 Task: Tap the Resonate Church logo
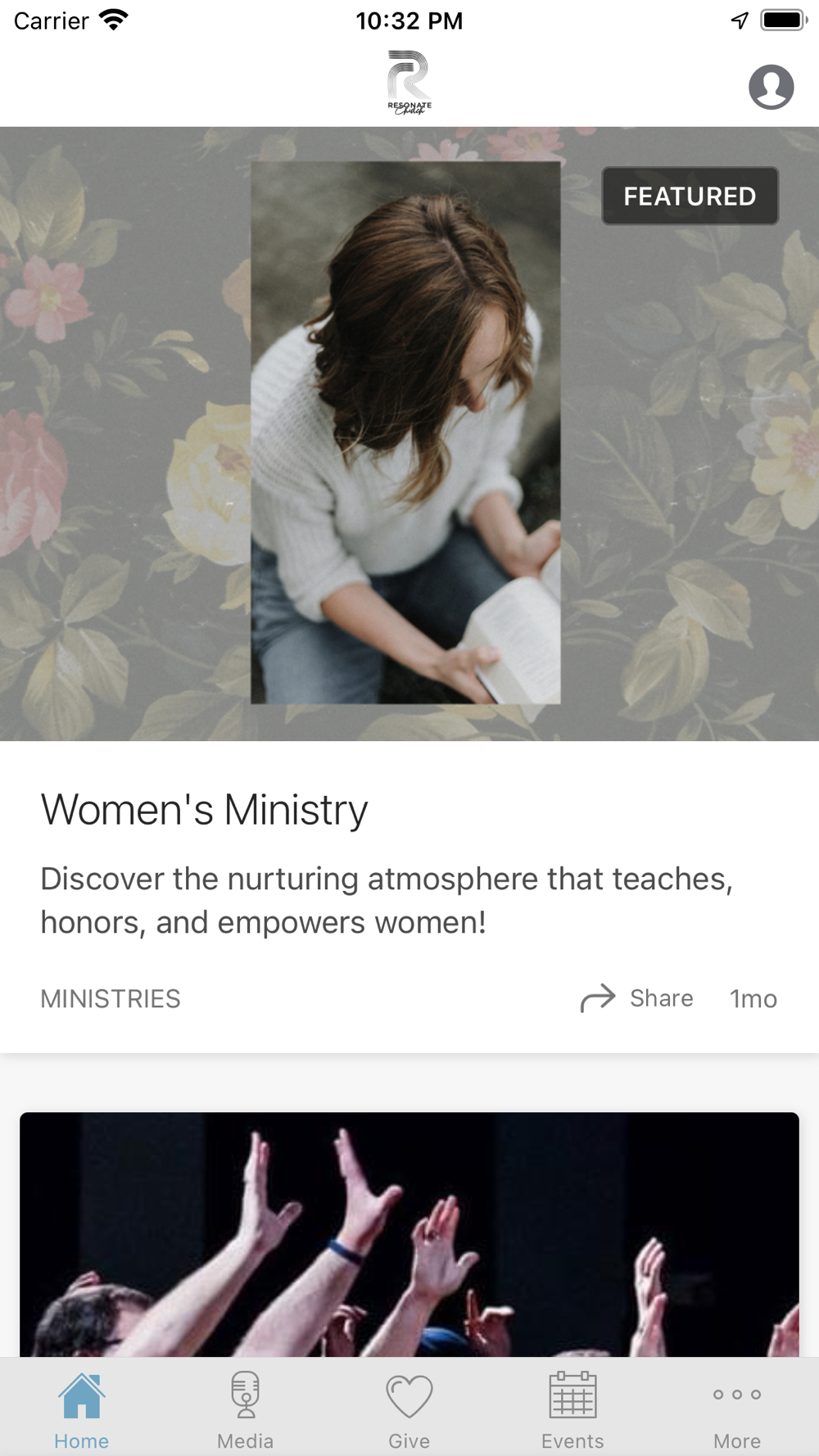pyautogui.click(x=409, y=82)
